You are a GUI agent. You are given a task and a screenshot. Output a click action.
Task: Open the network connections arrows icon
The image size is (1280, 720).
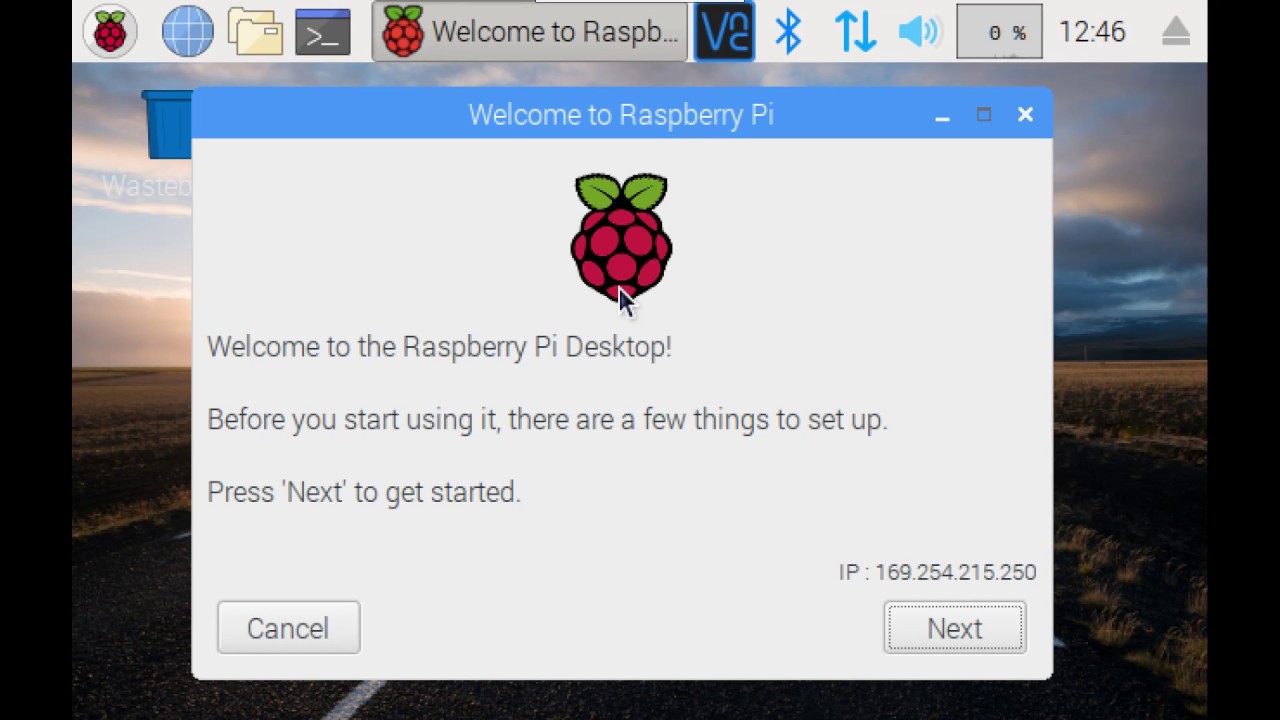pos(855,32)
